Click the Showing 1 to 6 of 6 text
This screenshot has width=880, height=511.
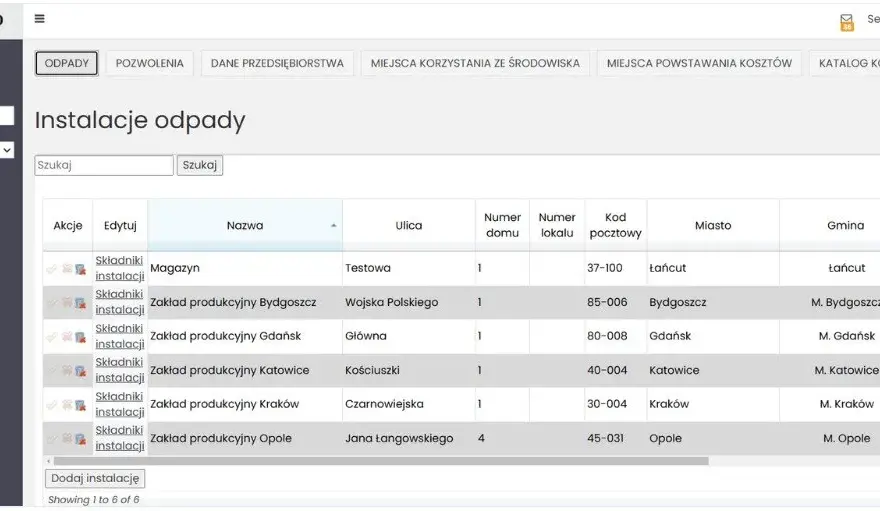94,499
